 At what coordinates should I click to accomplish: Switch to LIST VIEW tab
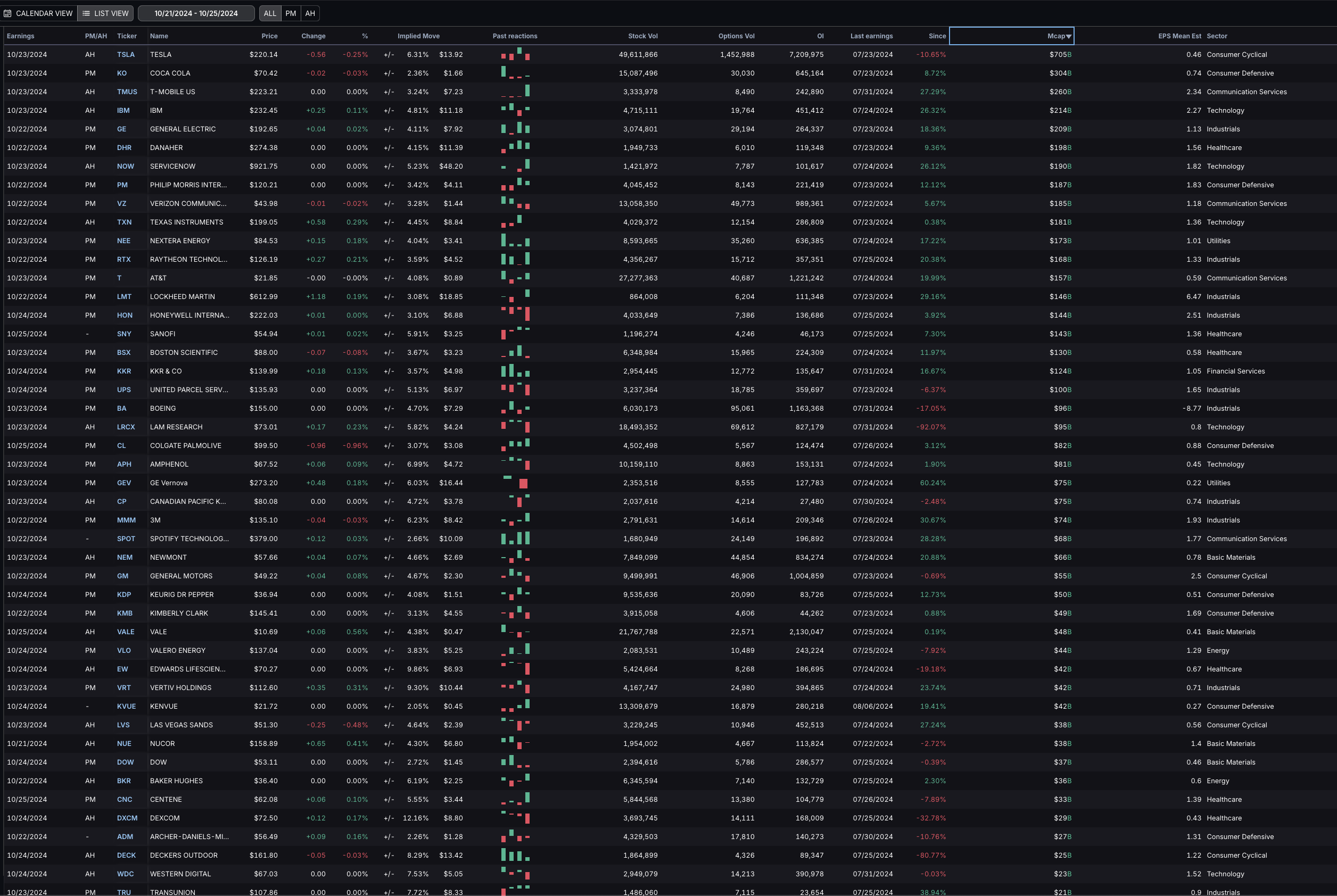(105, 13)
